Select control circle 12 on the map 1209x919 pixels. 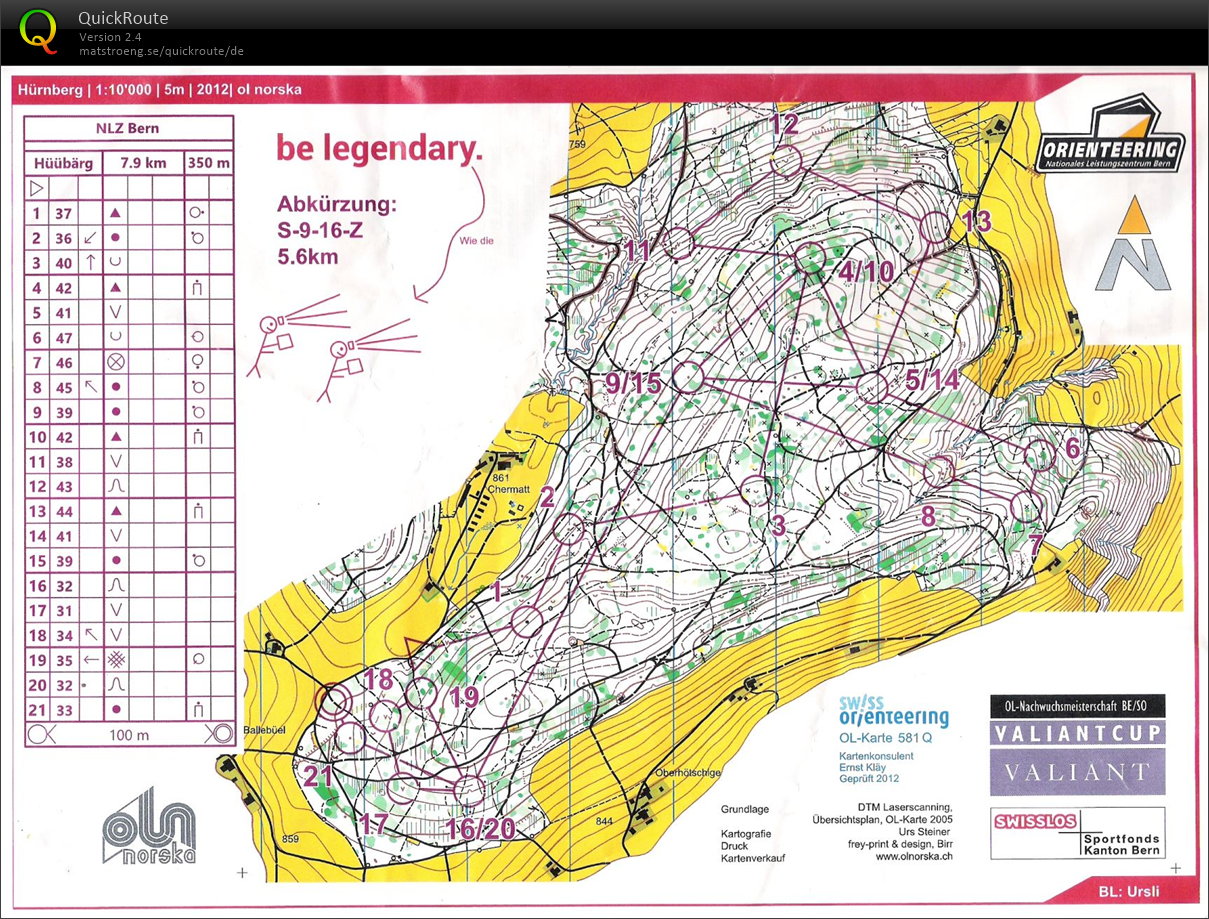coord(788,160)
